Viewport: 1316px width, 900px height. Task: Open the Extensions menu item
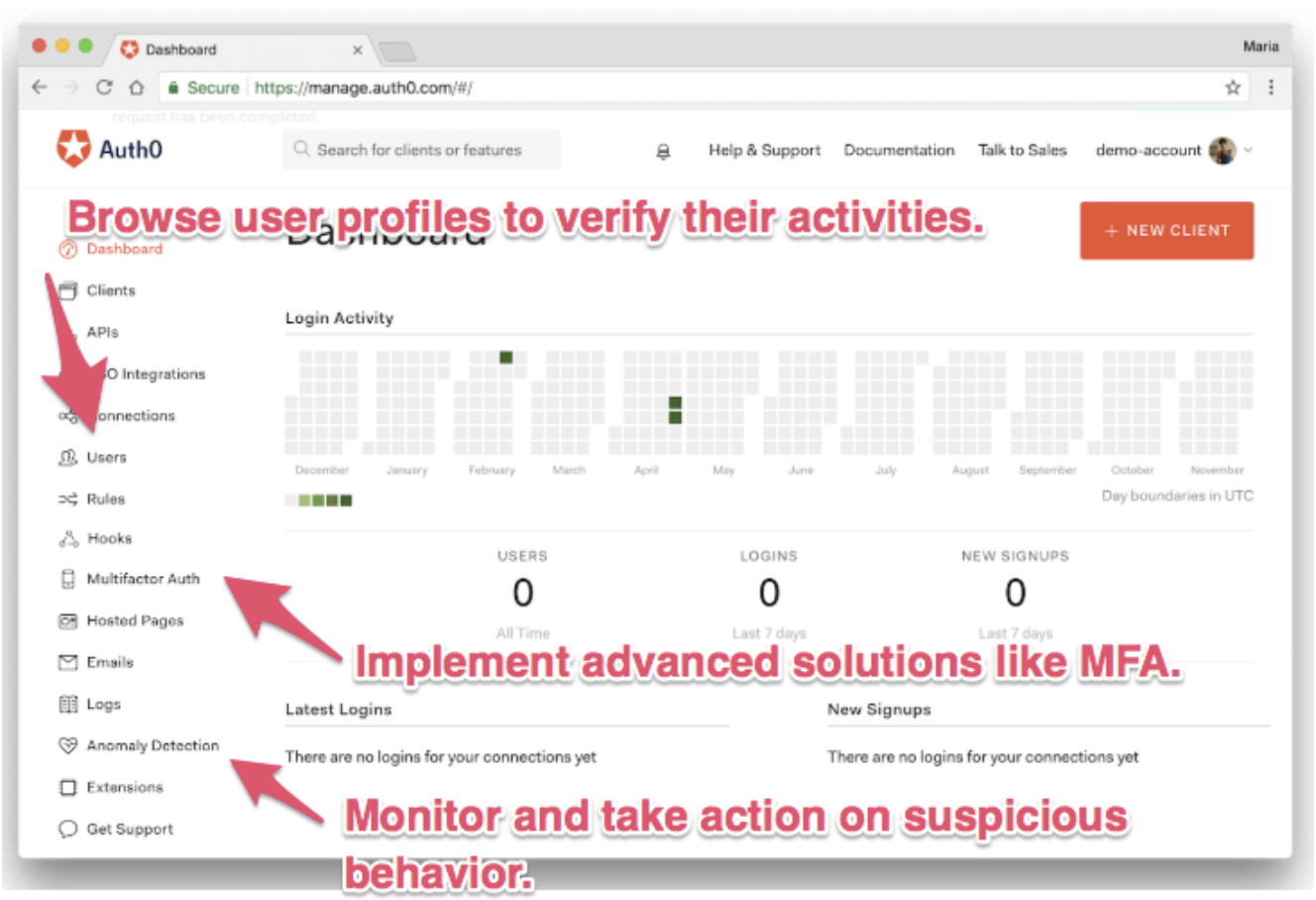pos(125,787)
